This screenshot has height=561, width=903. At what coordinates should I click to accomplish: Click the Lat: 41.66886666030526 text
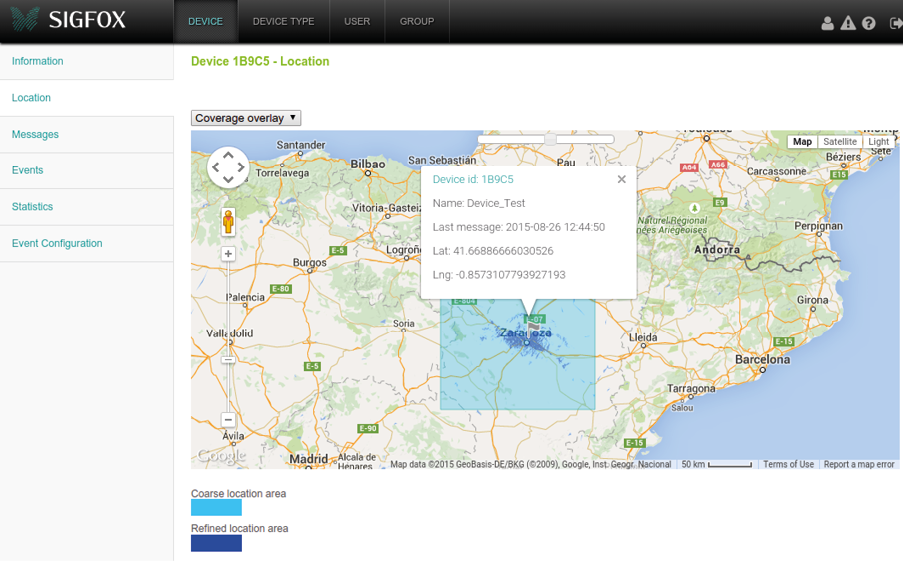coord(493,251)
